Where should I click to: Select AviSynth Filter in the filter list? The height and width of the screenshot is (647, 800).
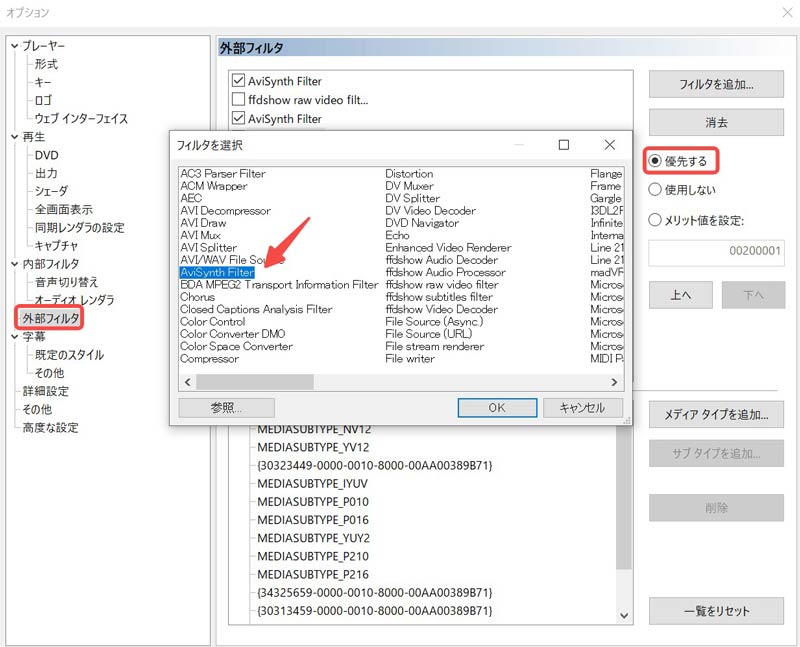click(217, 272)
